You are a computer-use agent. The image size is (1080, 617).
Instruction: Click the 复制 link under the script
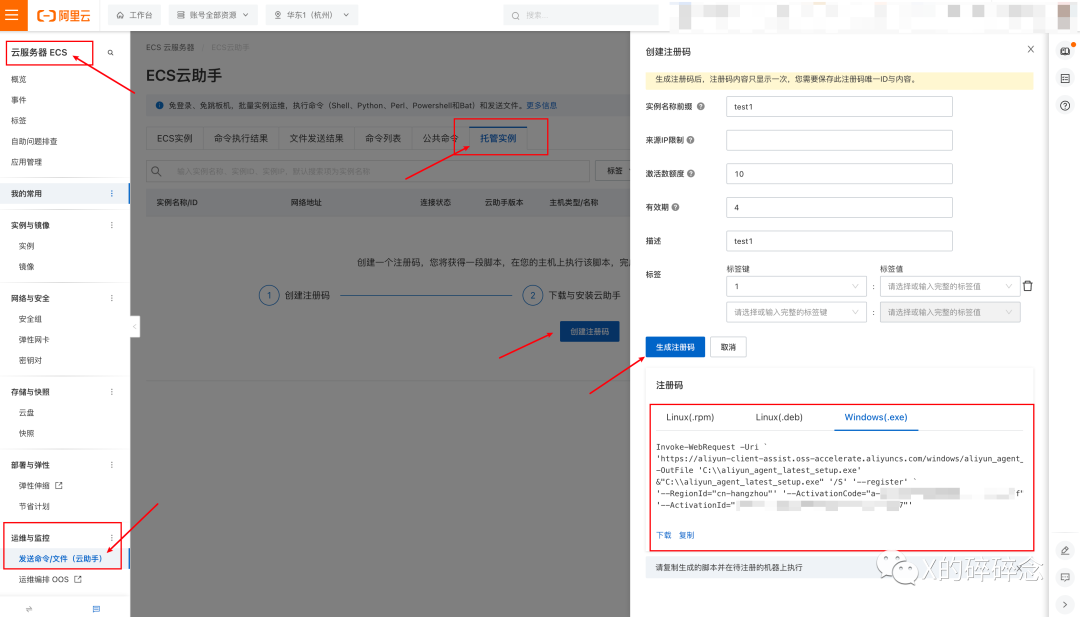686,535
